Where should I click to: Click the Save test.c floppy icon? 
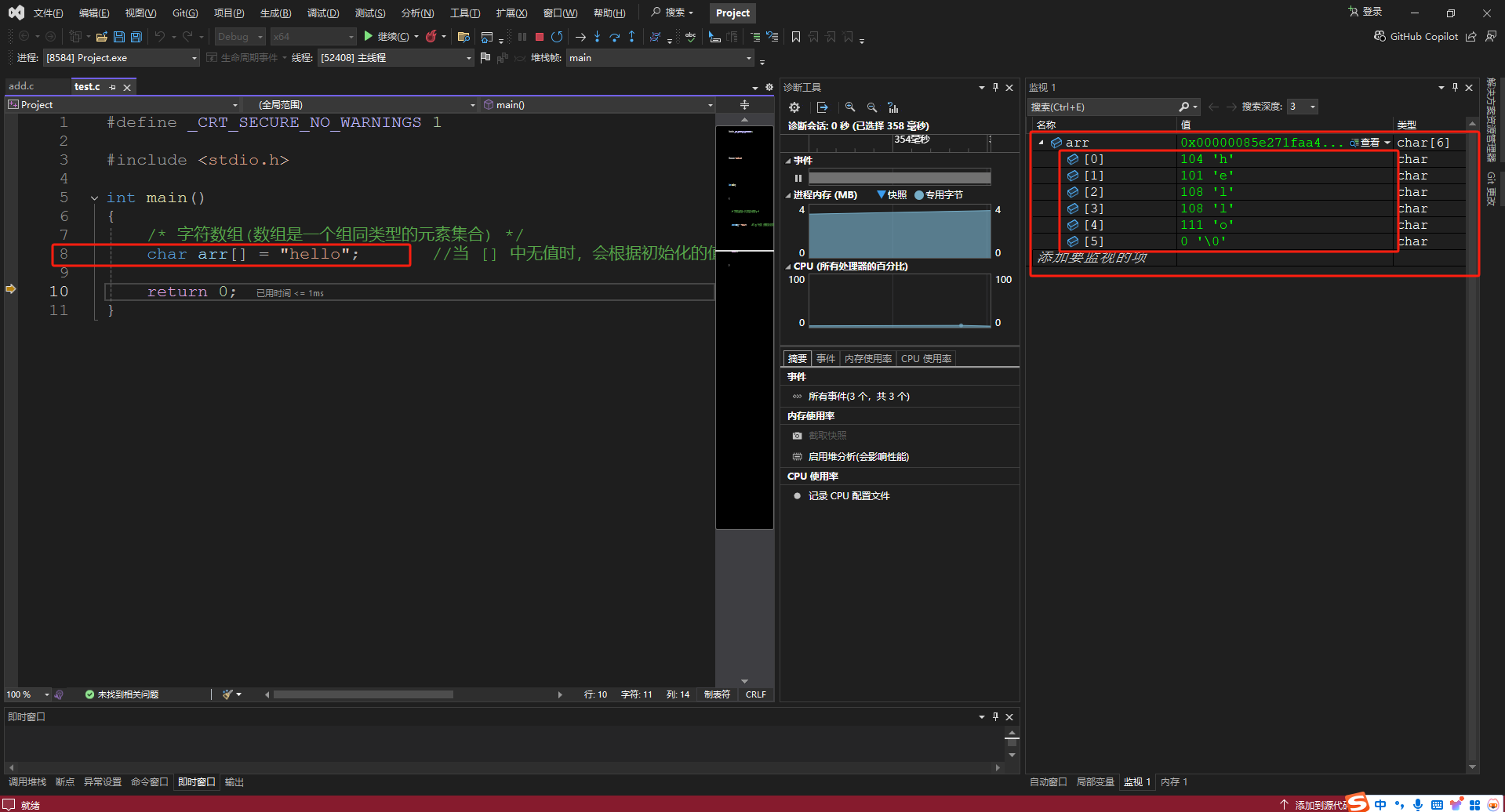pyautogui.click(x=119, y=37)
